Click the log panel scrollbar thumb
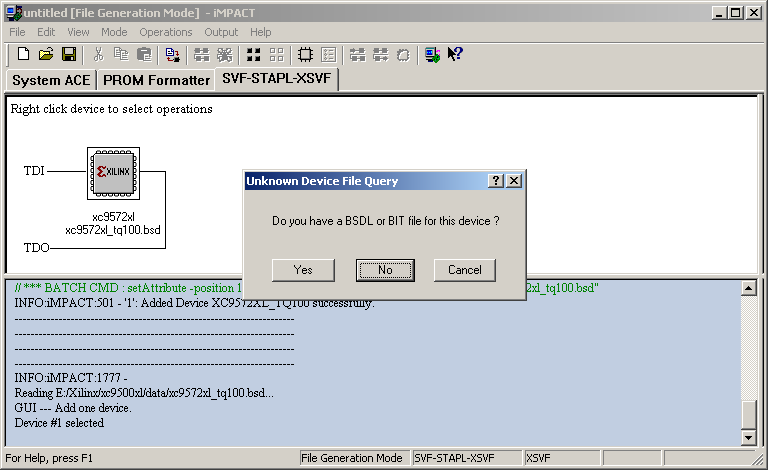 [748, 415]
